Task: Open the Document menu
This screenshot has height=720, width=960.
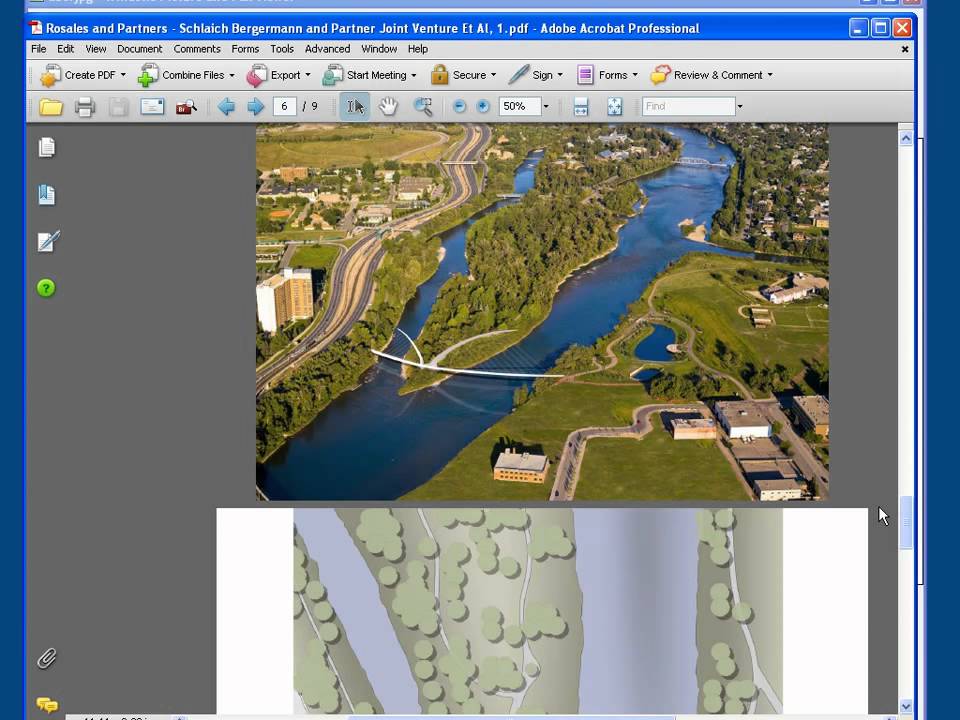Action: pos(140,49)
